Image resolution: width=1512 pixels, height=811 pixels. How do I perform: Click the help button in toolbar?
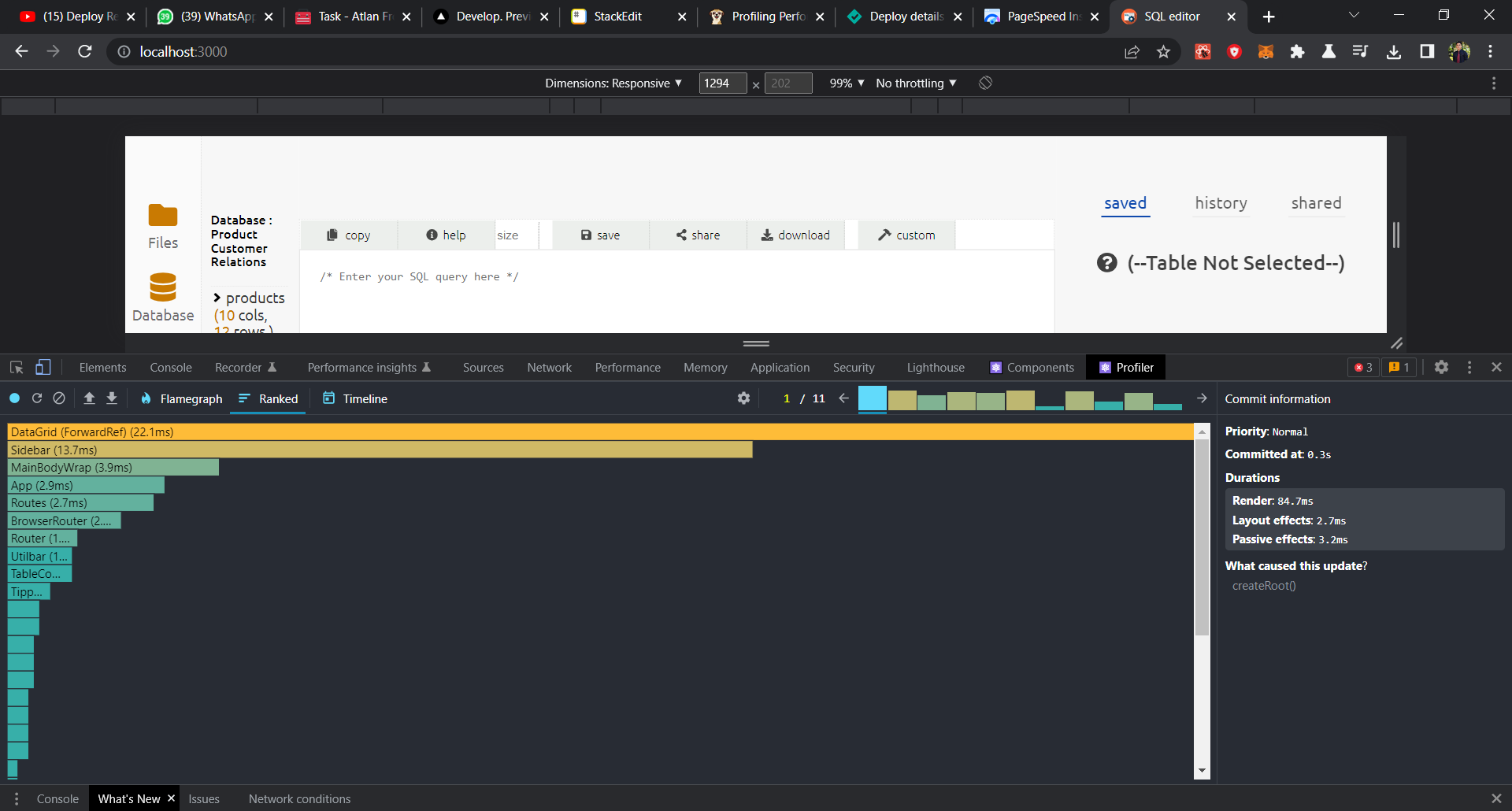446,235
